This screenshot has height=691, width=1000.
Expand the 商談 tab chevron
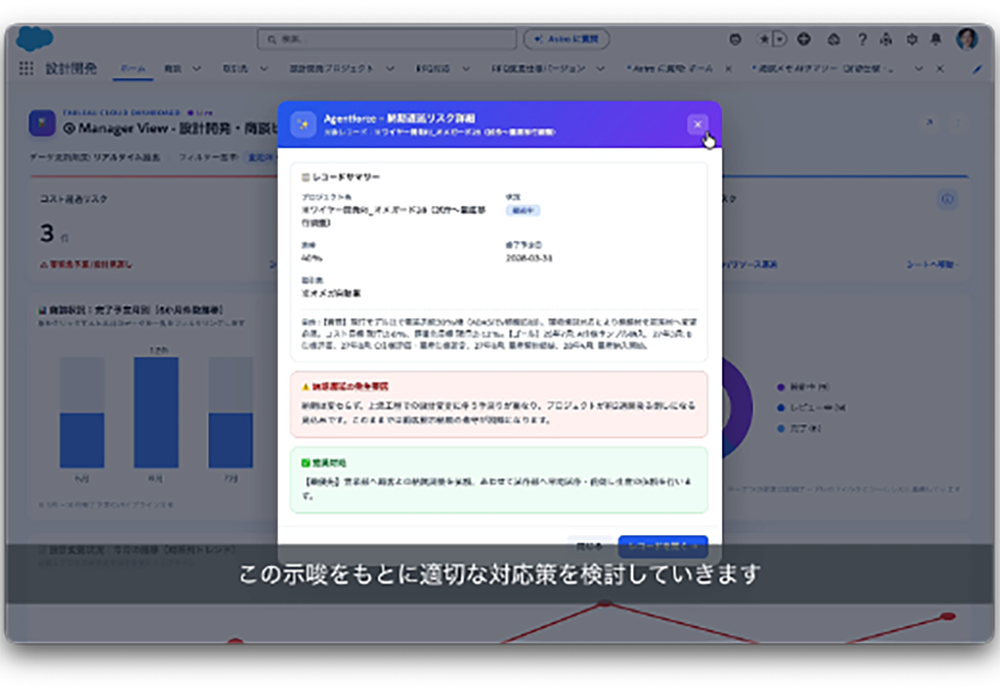click(x=196, y=68)
